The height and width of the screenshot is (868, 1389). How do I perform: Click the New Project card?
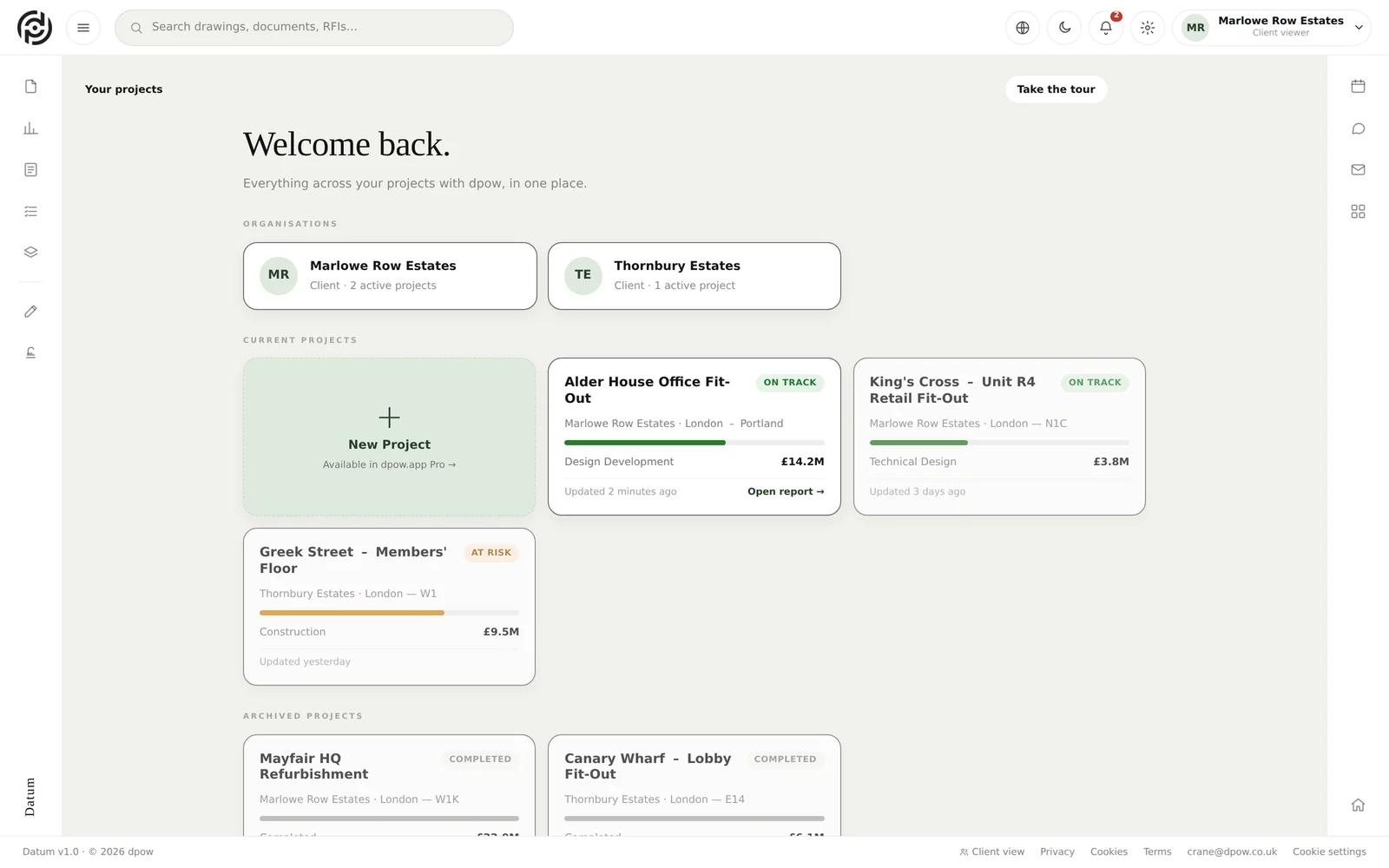tap(390, 437)
